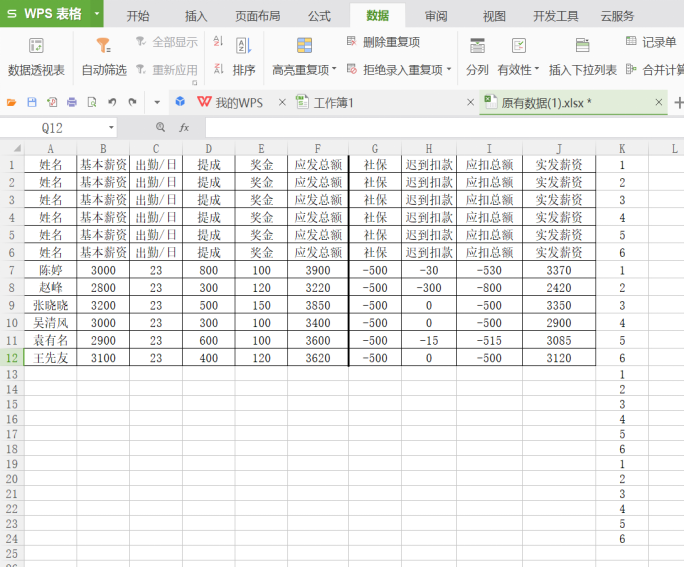
Task: Click the fx insert function icon
Action: pyautogui.click(x=184, y=128)
